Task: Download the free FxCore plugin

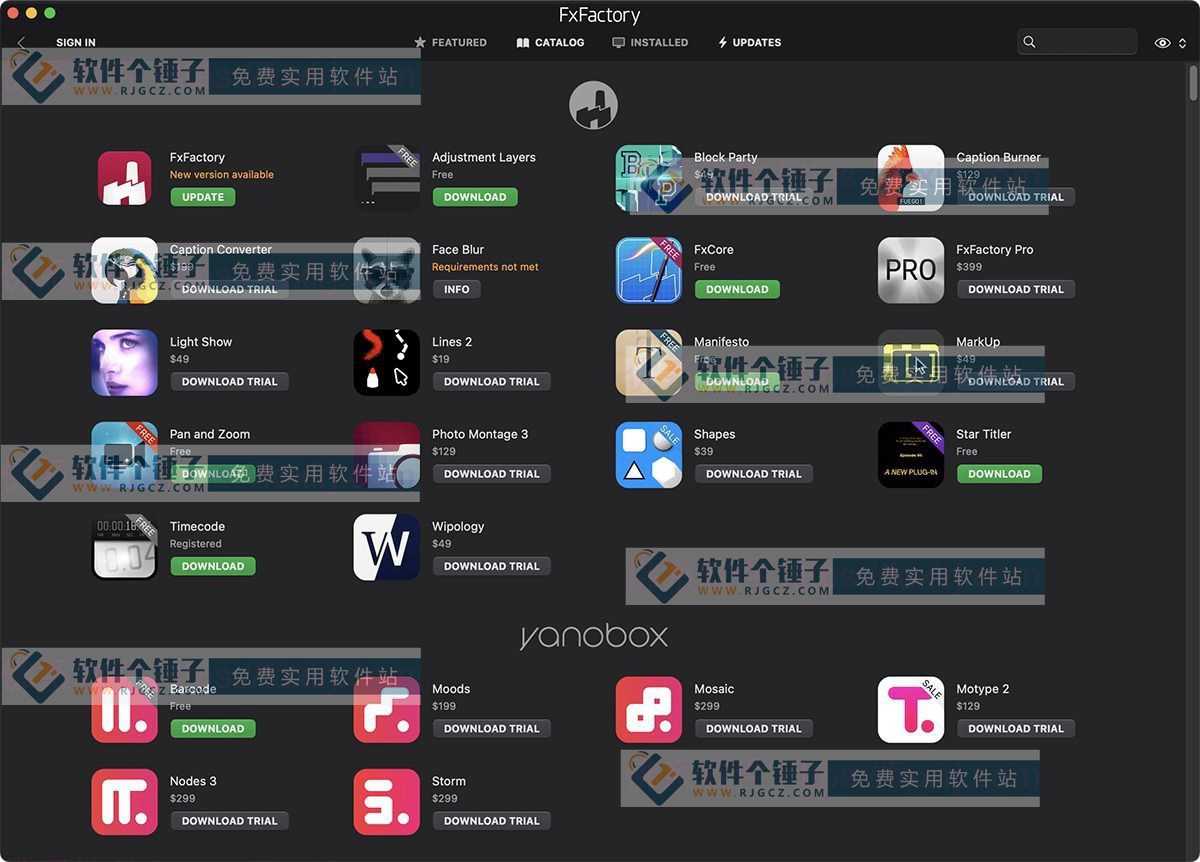Action: [737, 289]
